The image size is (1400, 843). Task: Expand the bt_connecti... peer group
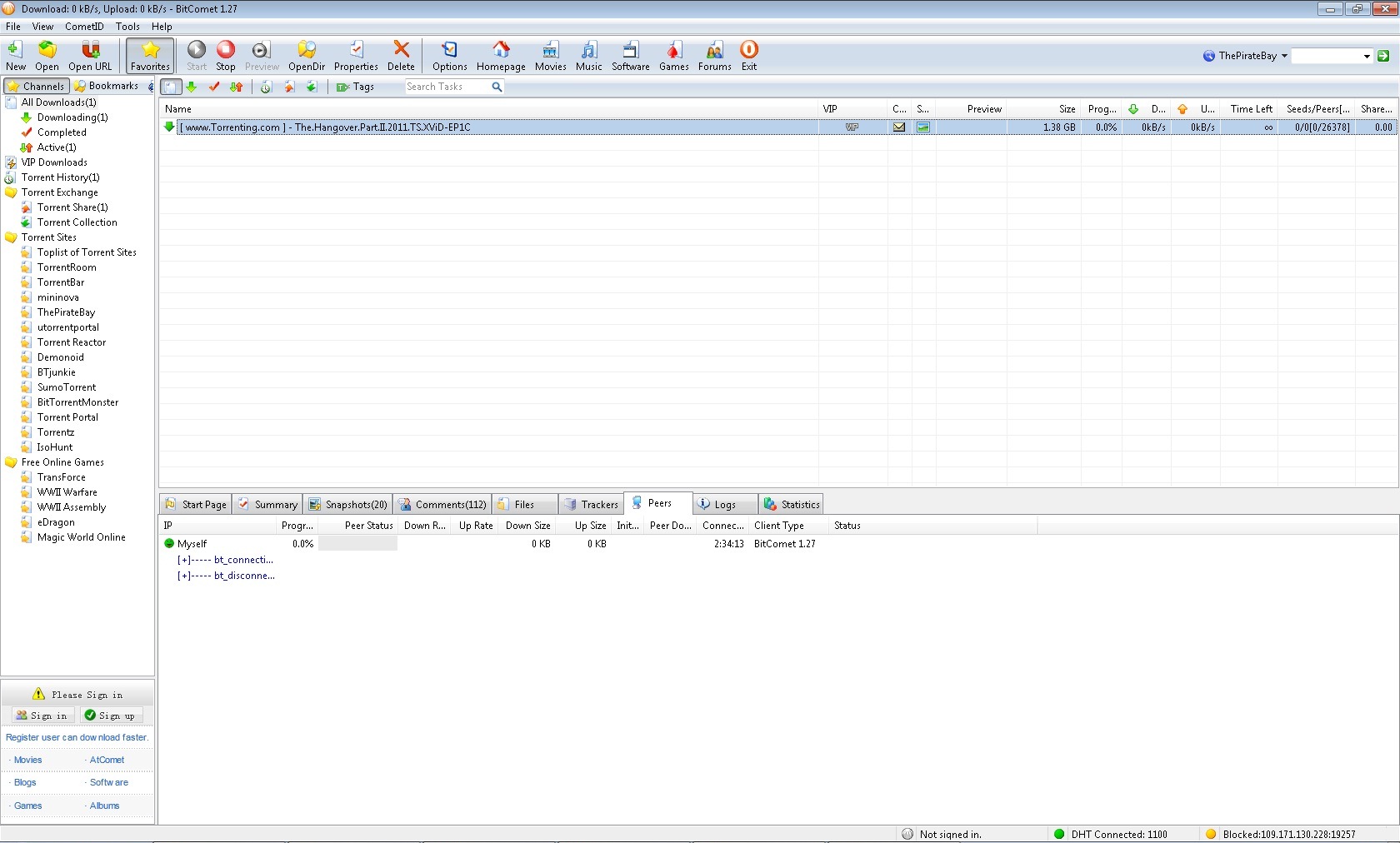pyautogui.click(x=184, y=560)
